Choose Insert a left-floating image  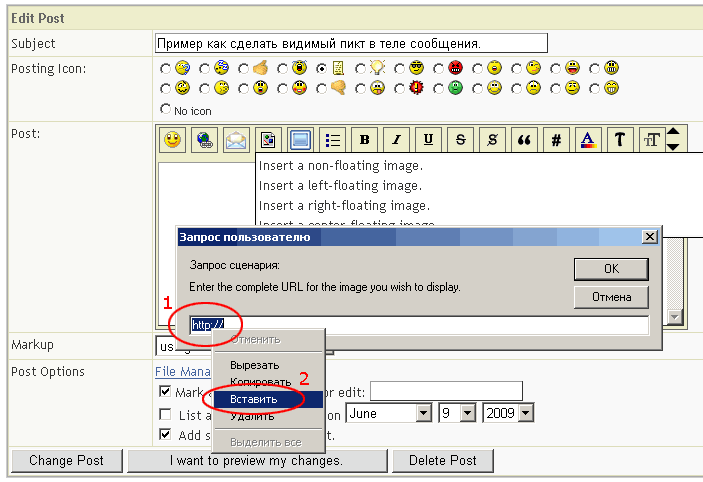[x=340, y=186]
